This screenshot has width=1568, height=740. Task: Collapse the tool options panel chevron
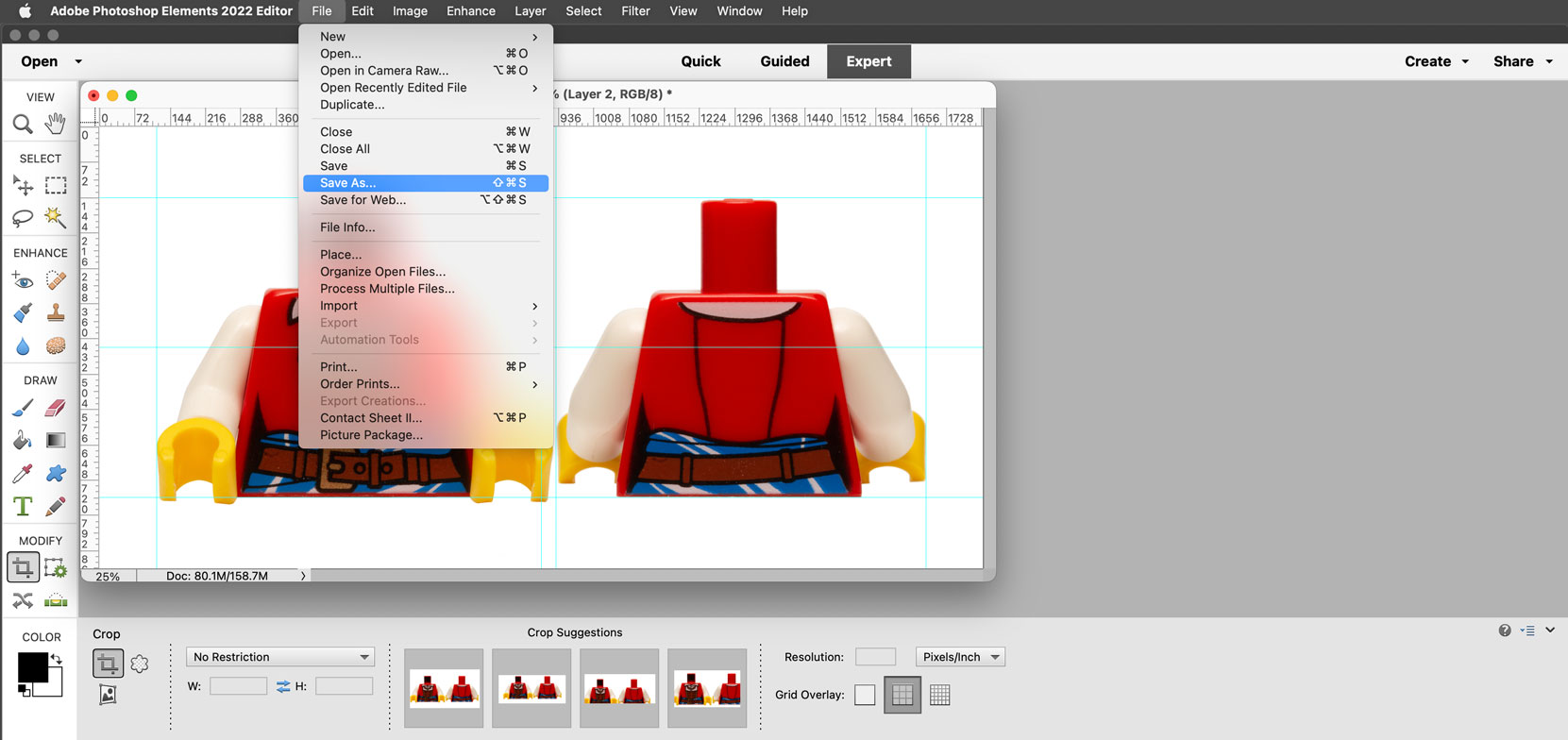pos(1550,630)
